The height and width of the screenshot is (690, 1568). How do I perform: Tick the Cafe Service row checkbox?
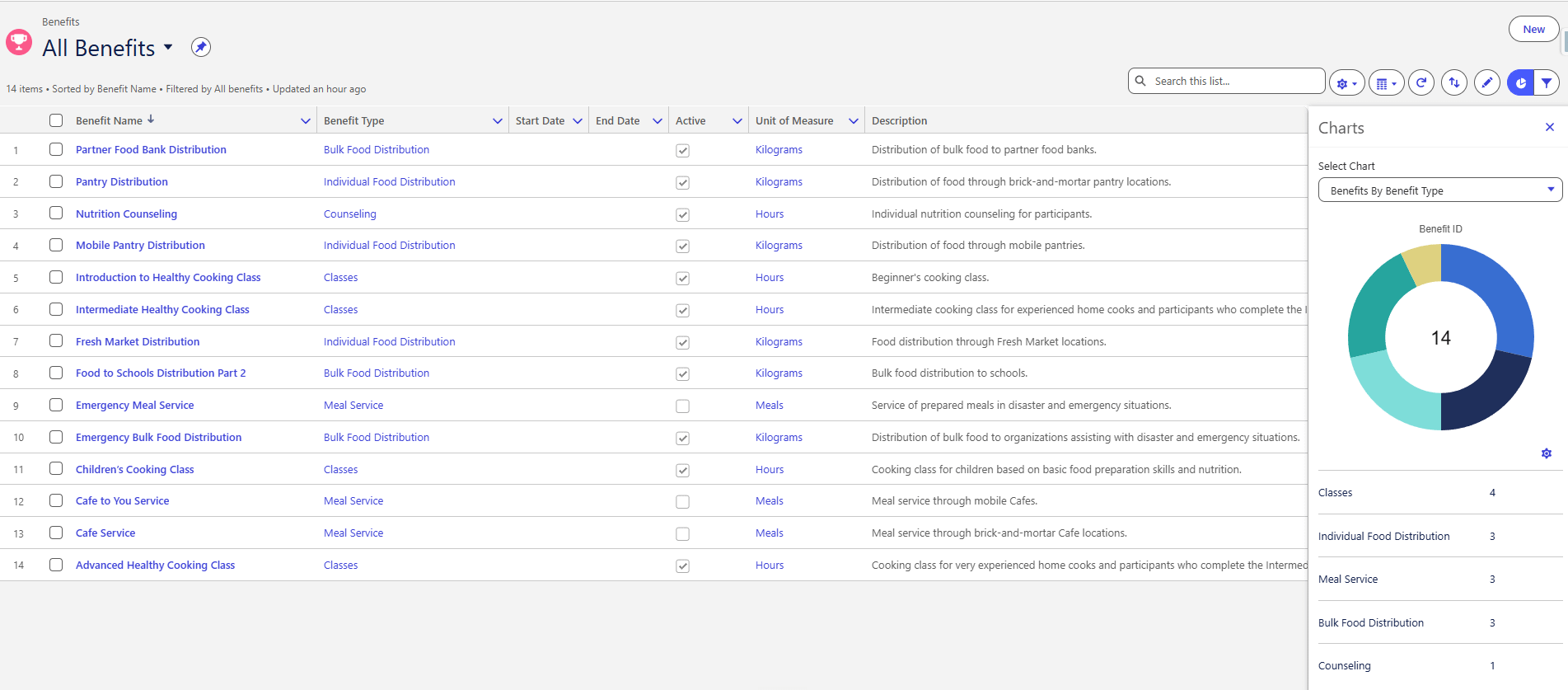tap(56, 533)
